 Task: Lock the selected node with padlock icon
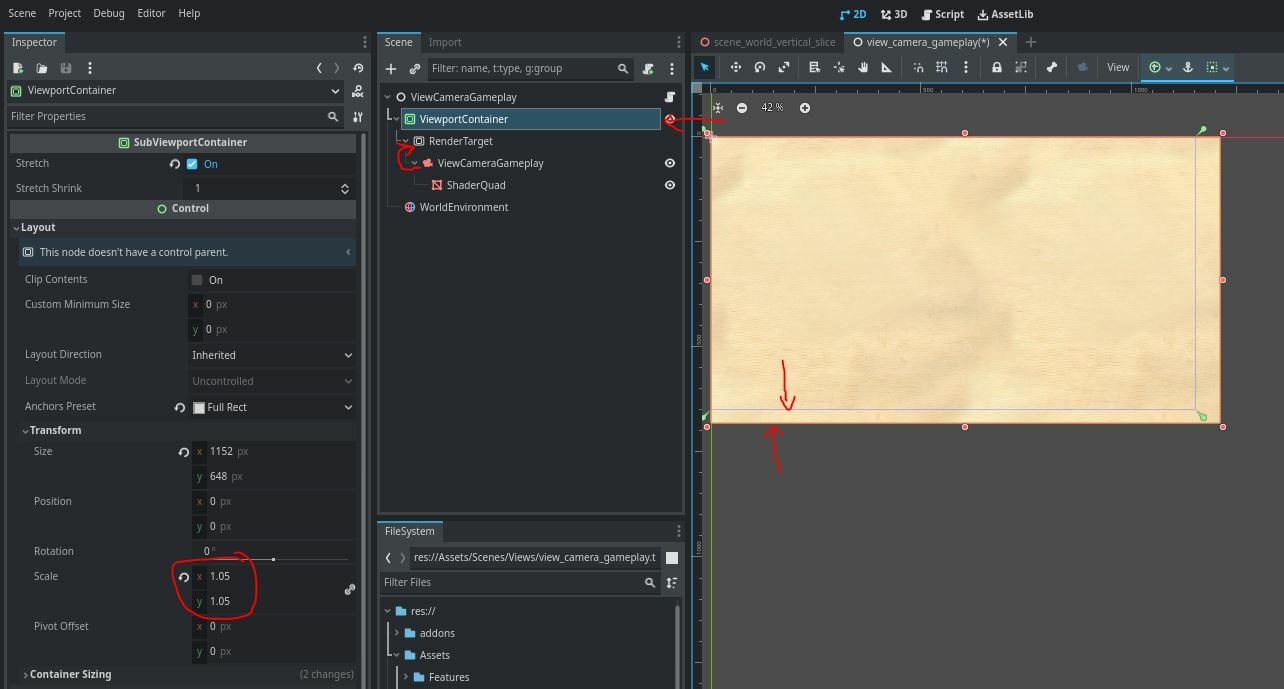pos(996,67)
